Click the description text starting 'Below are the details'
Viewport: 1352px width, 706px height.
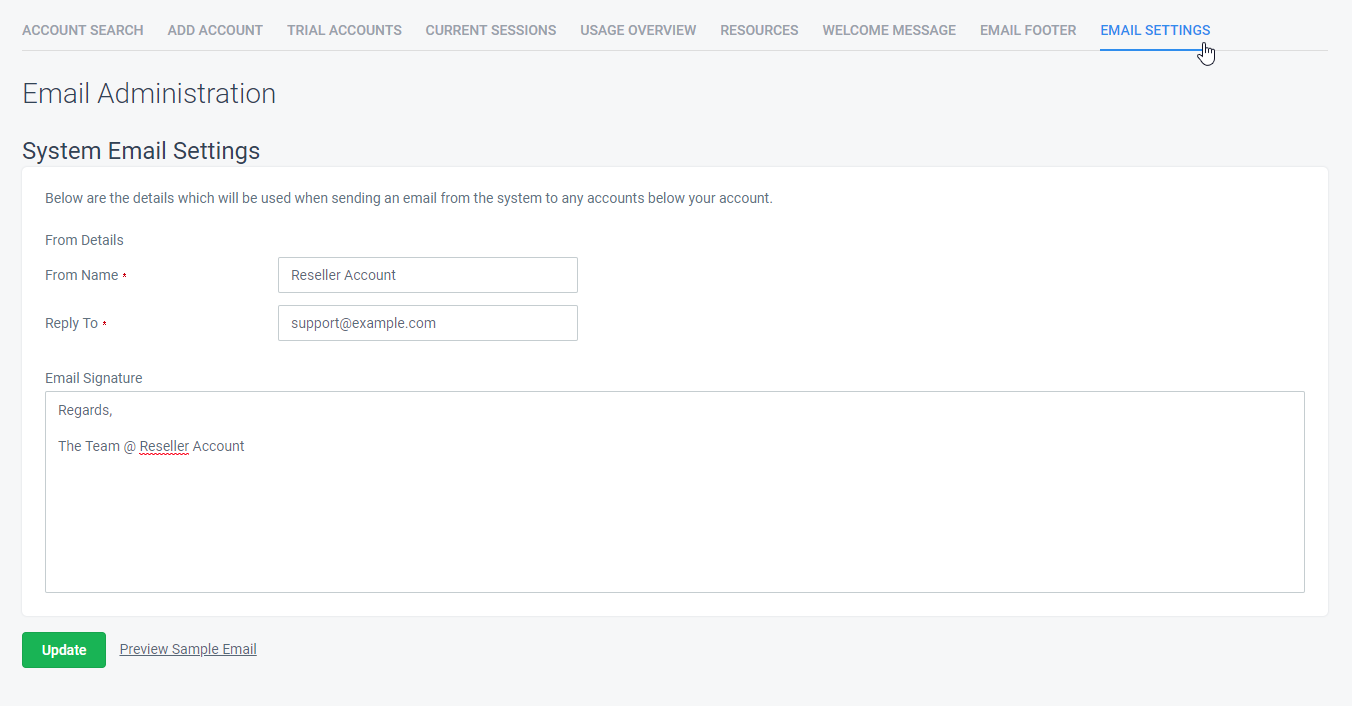tap(409, 198)
